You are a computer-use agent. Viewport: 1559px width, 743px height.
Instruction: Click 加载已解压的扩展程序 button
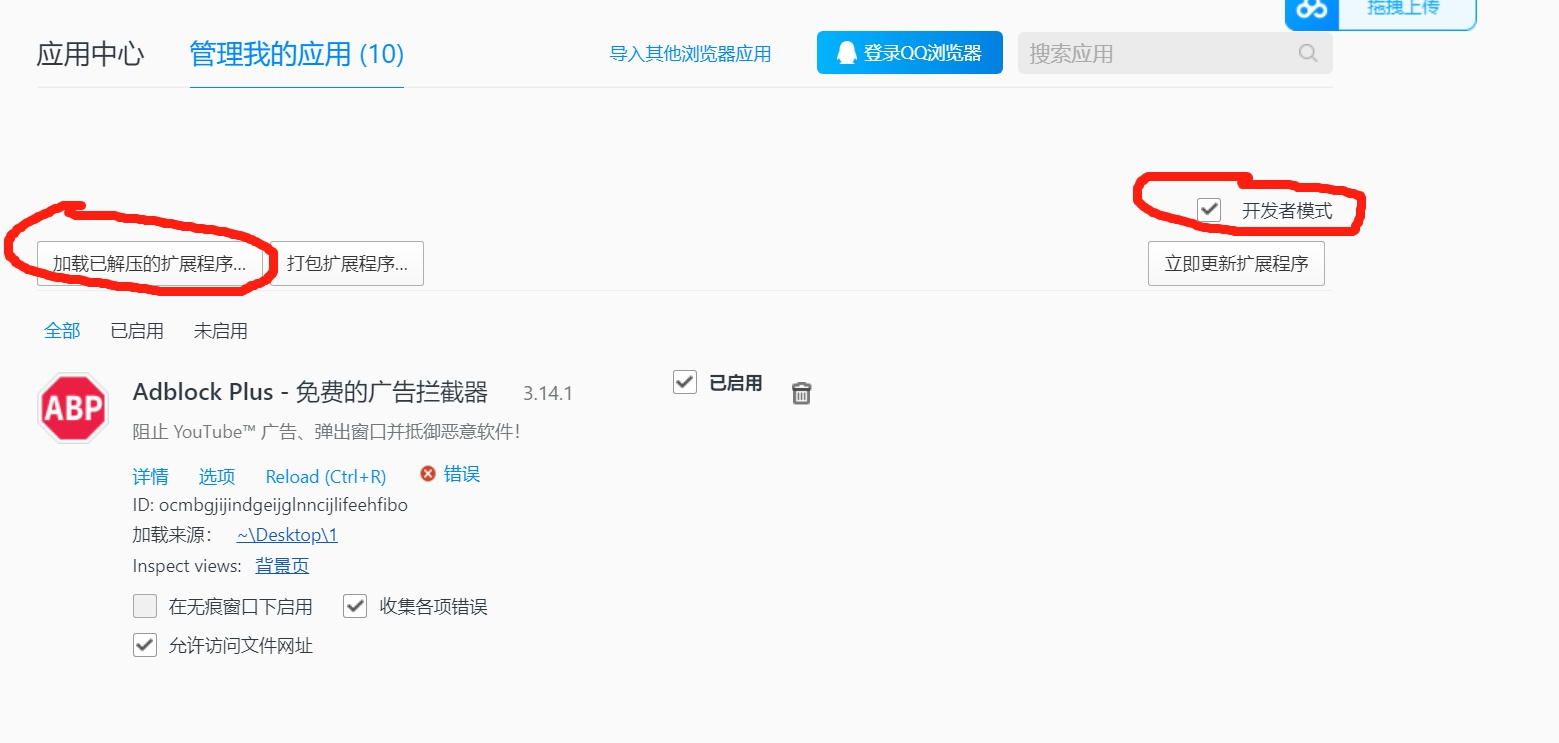150,263
